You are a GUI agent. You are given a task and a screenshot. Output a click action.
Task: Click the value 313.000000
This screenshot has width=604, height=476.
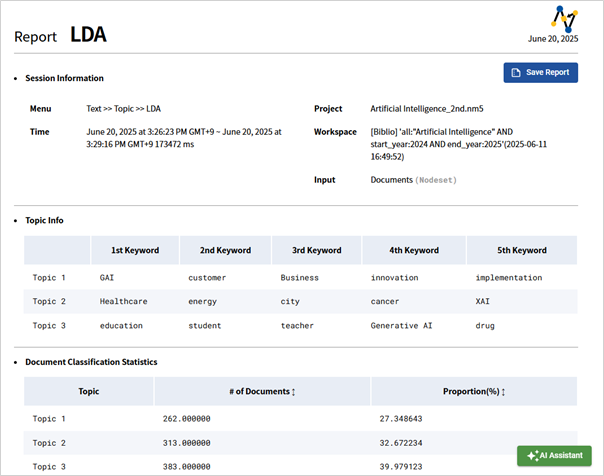pyautogui.click(x=186, y=443)
